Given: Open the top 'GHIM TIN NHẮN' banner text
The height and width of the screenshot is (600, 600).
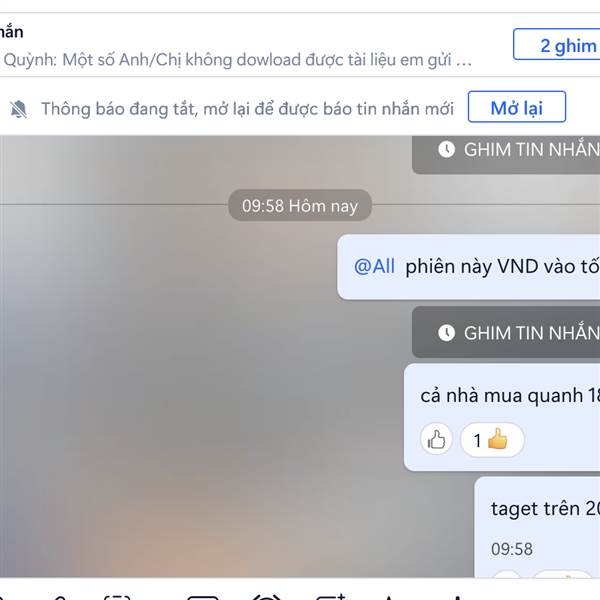Looking at the screenshot, I should 532,149.
